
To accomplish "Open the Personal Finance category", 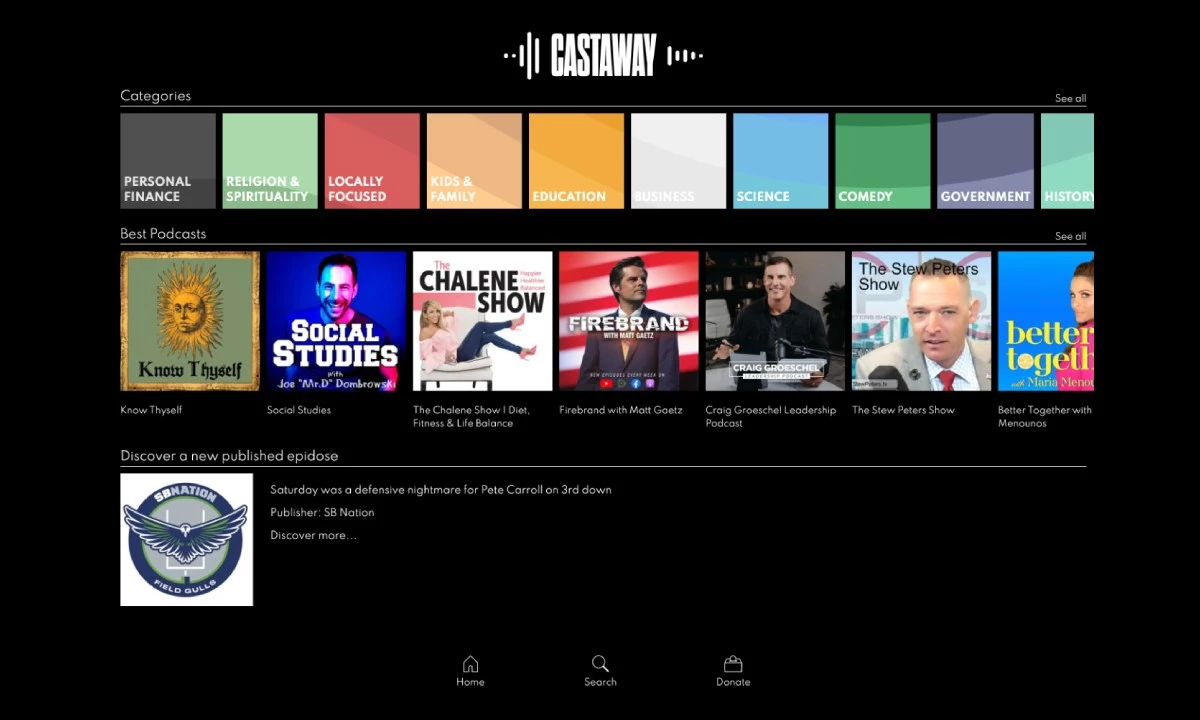I will (168, 161).
